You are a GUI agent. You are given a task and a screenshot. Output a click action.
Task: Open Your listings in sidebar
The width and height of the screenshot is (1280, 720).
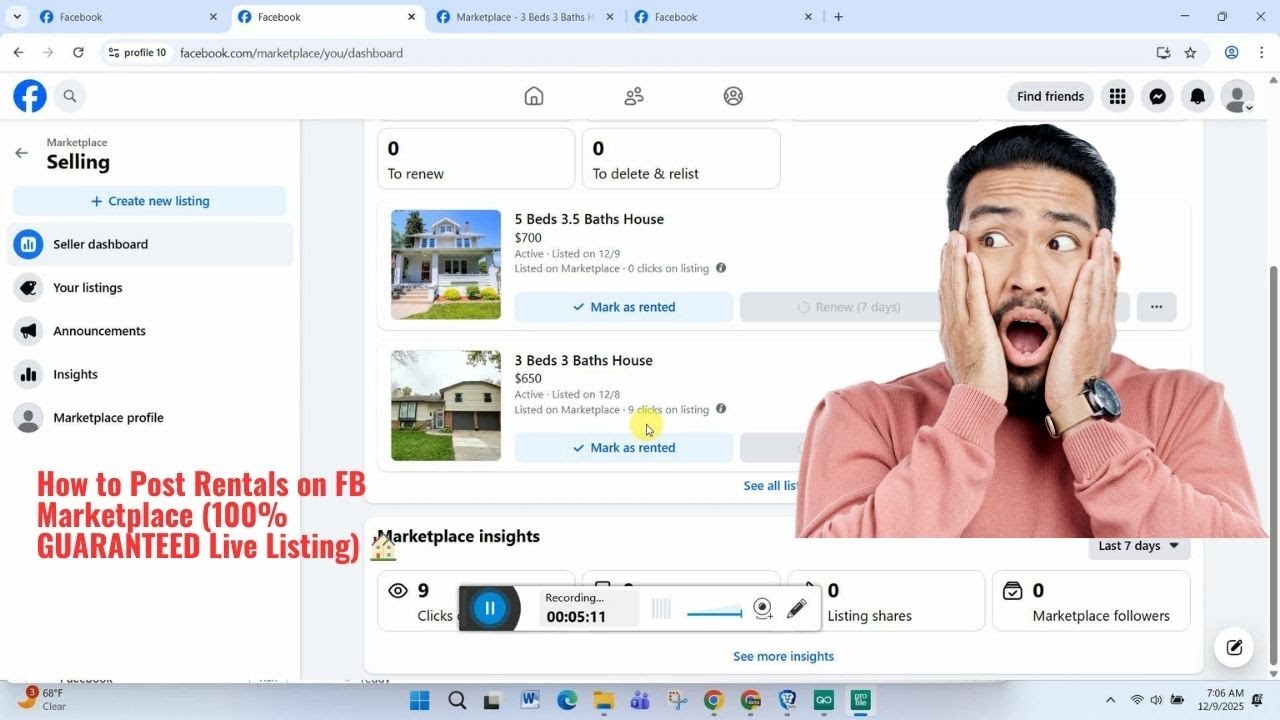(150, 288)
